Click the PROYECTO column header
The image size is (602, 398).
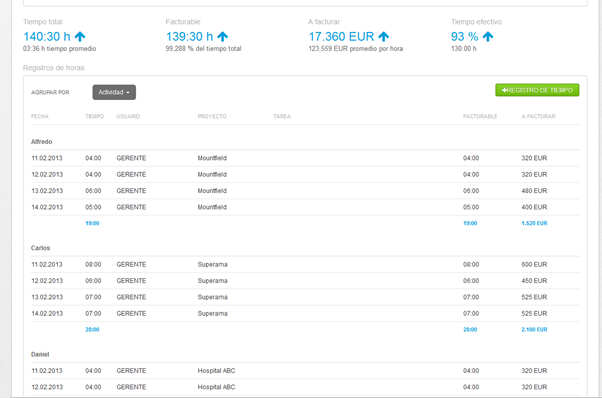pos(212,116)
